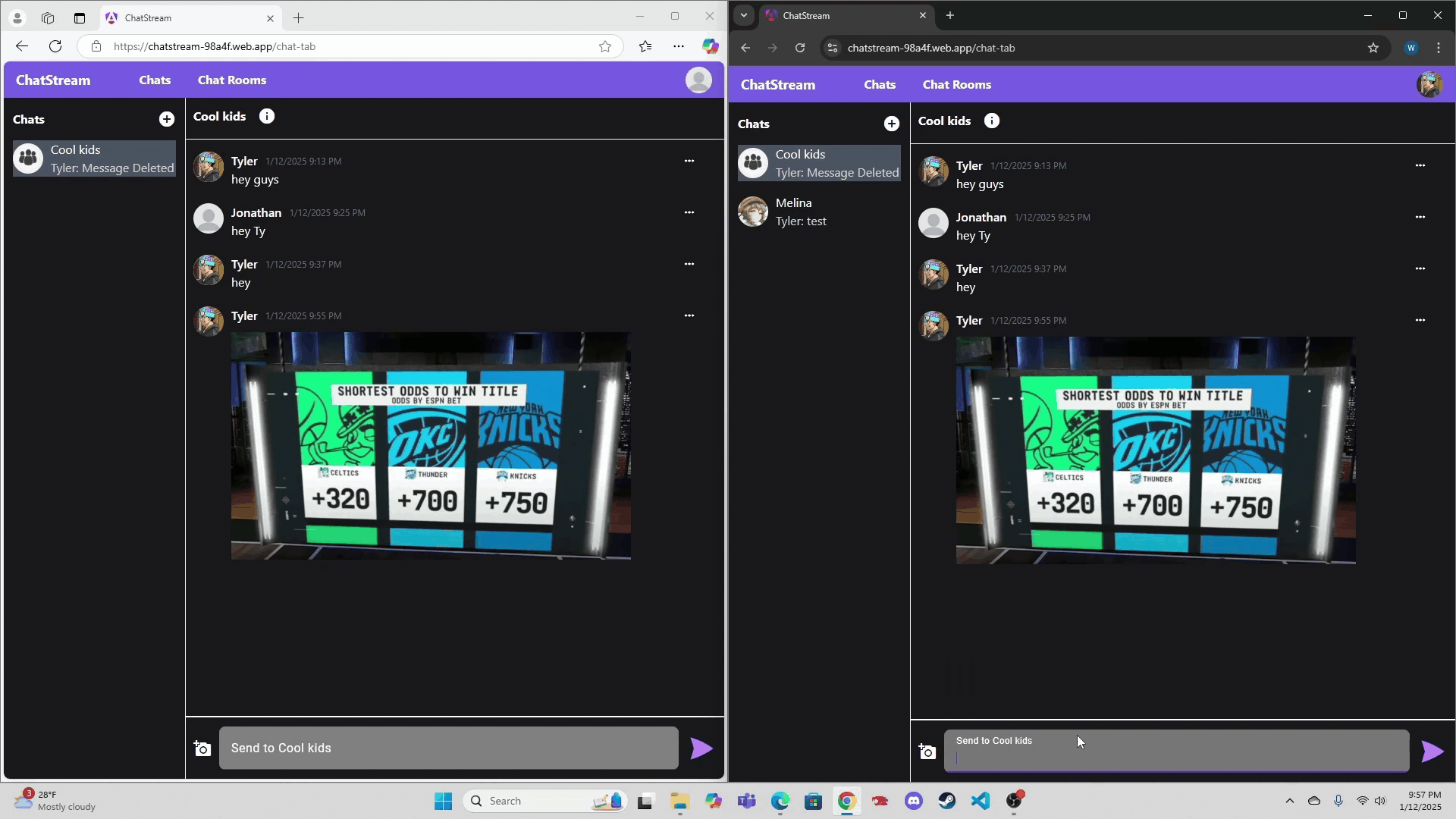
Task: Select Cool kids chat in Edge sidebar
Action: pos(94,158)
